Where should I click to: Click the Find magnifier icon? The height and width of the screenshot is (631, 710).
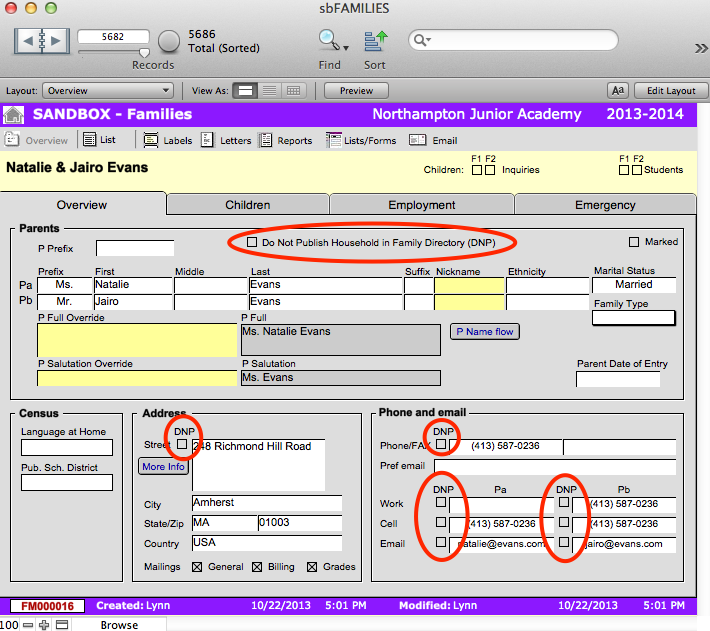pos(328,41)
